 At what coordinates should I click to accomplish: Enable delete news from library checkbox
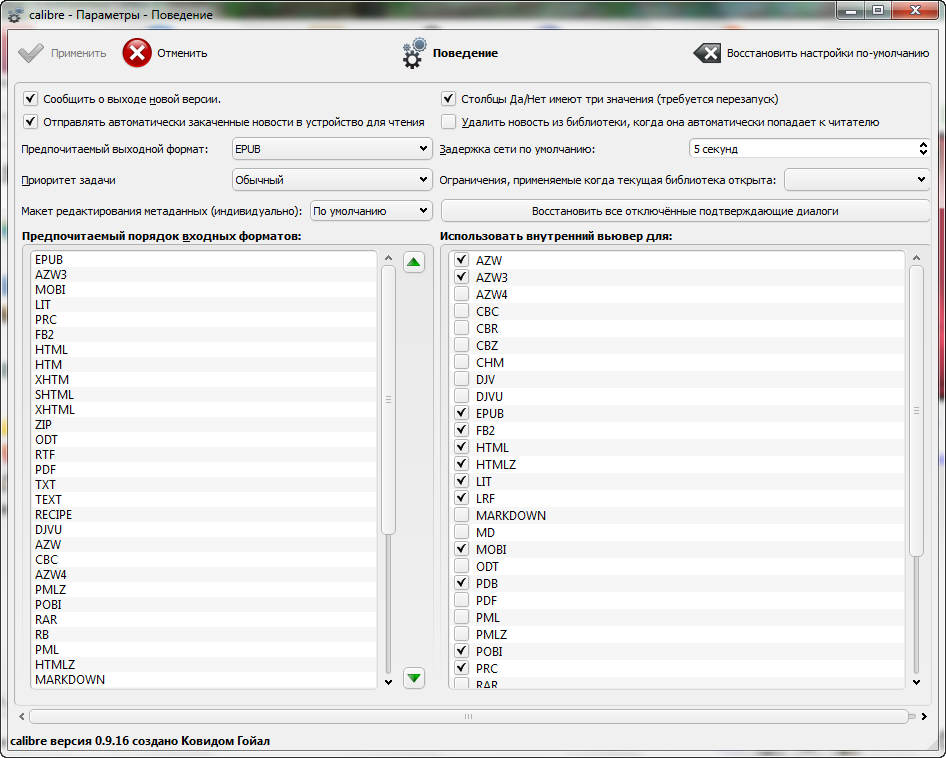pos(449,122)
